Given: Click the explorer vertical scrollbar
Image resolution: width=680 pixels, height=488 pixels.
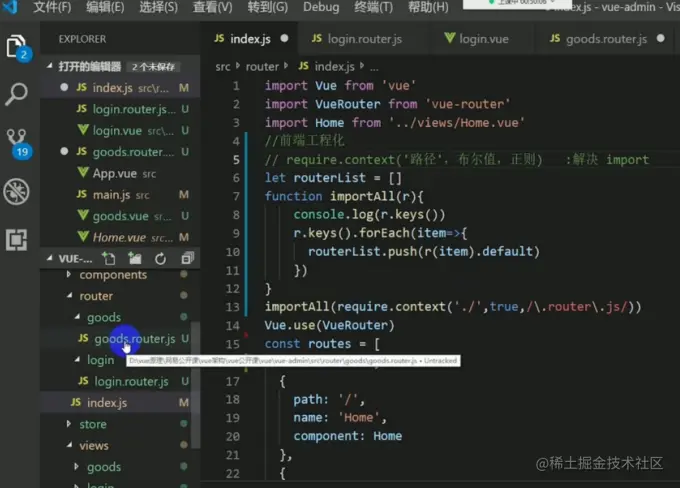Looking at the screenshot, I should pyautogui.click(x=195, y=384).
